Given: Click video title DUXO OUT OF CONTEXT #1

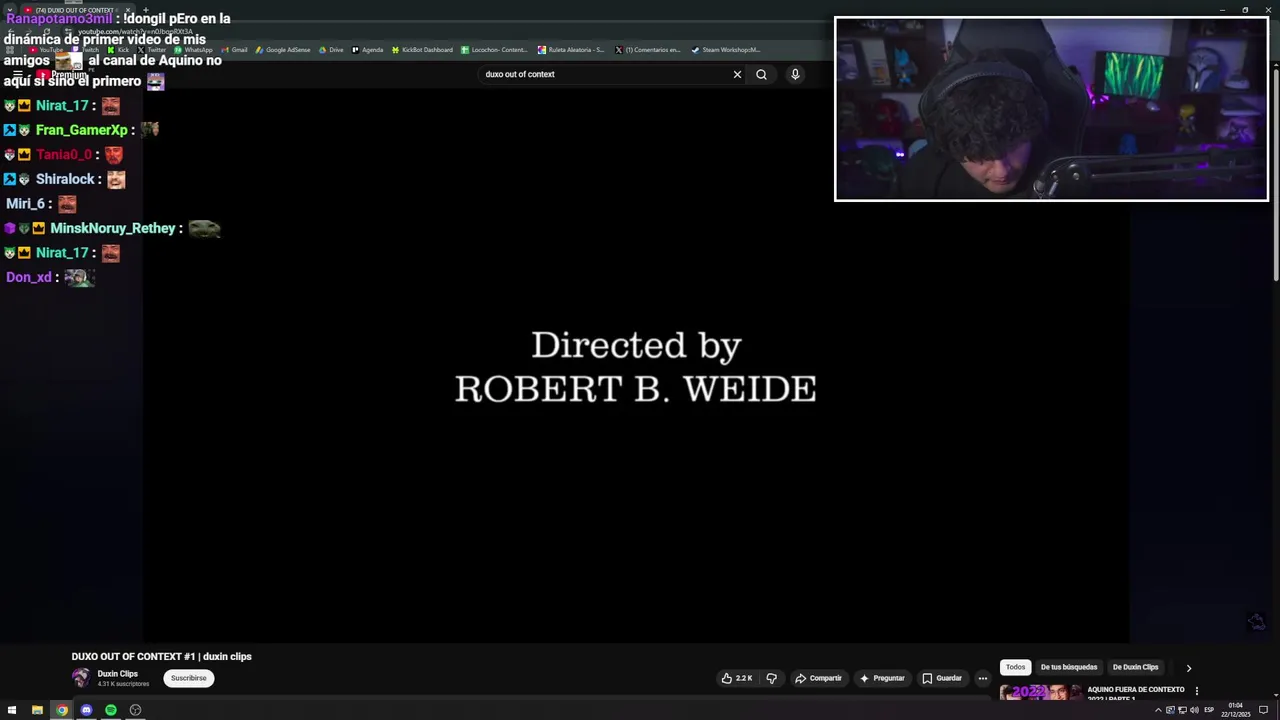Looking at the screenshot, I should [x=161, y=657].
